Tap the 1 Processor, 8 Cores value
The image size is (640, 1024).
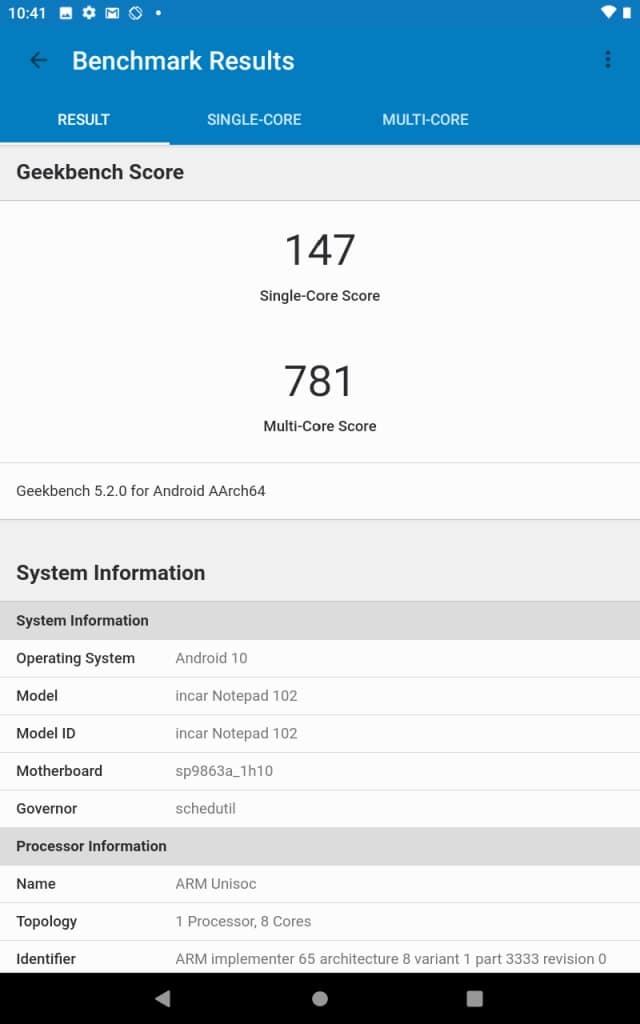pyautogui.click(x=243, y=921)
